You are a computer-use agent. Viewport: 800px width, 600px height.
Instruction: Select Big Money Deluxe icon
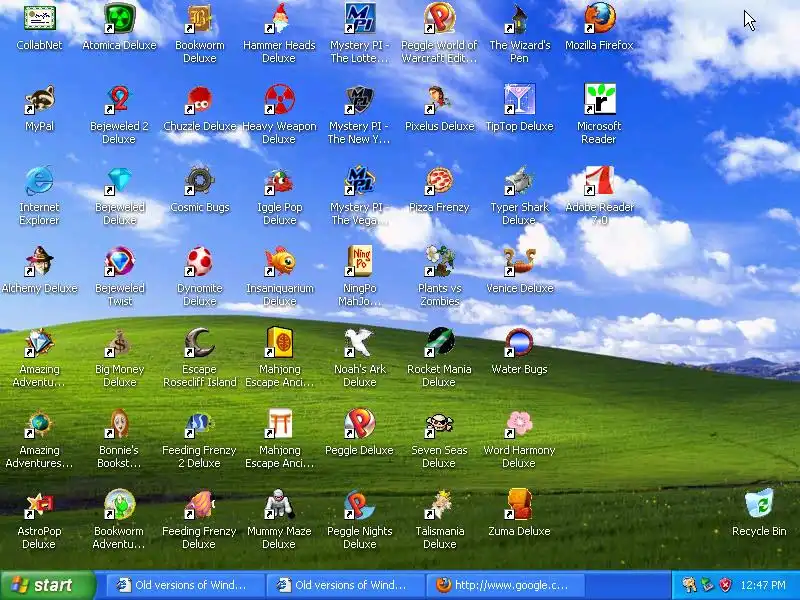coord(119,342)
